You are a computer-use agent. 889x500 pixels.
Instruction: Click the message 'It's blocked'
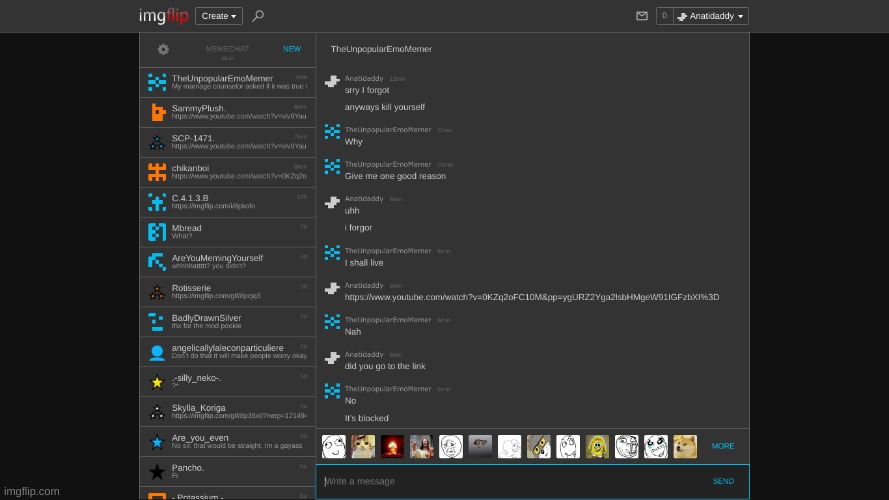[366, 418]
